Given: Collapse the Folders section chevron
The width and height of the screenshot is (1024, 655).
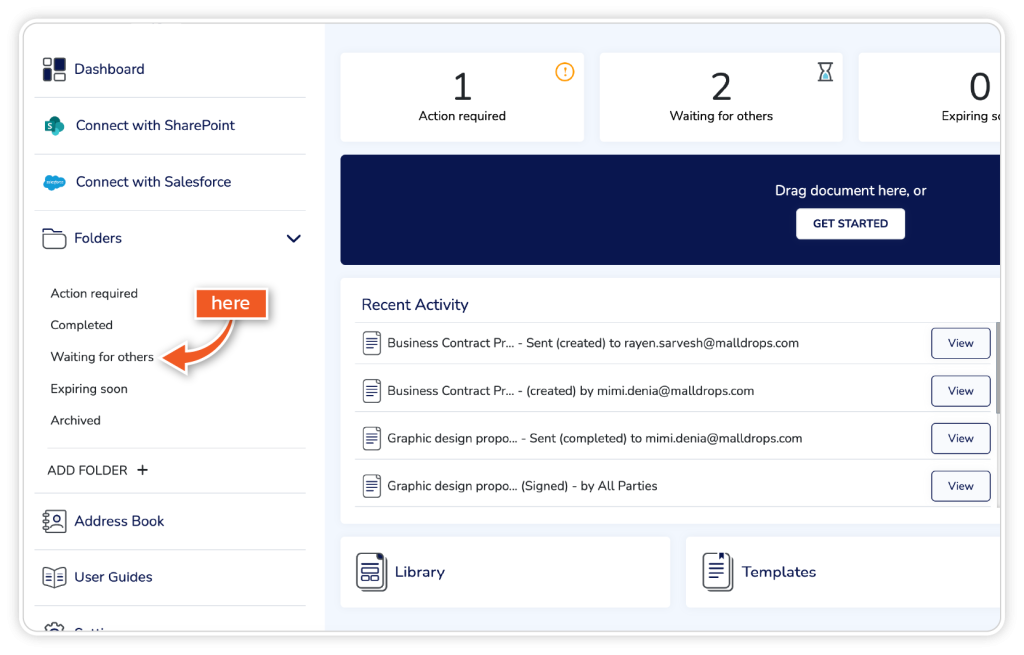Looking at the screenshot, I should (x=293, y=239).
